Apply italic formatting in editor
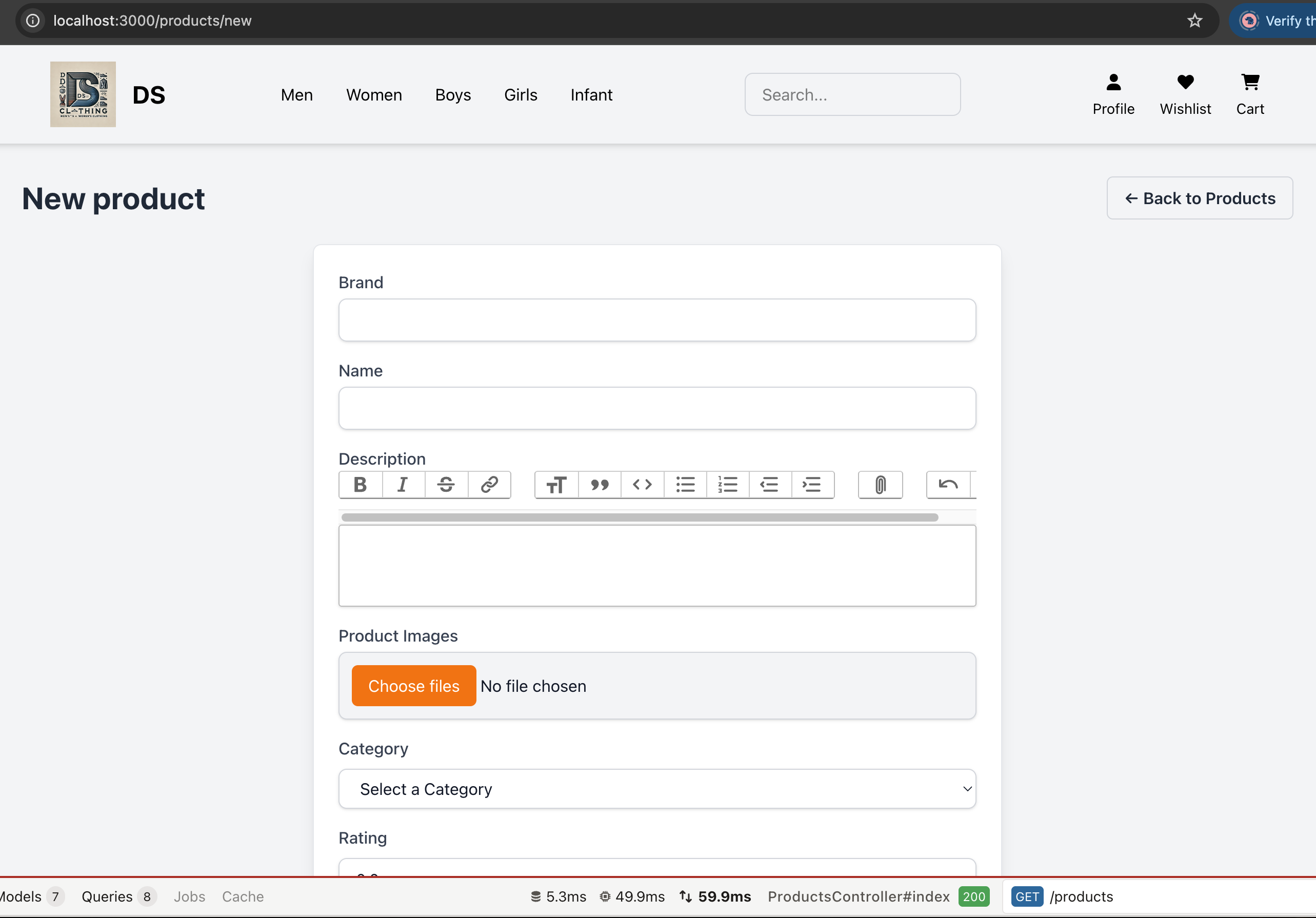Viewport: 1316px width, 918px height. point(403,485)
